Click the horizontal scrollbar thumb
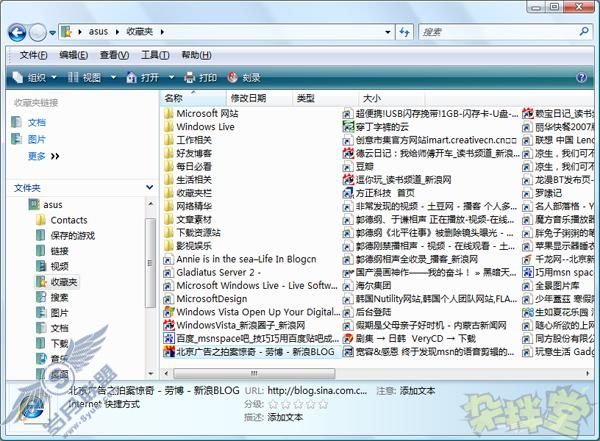This screenshot has width=600, height=441. (254, 373)
